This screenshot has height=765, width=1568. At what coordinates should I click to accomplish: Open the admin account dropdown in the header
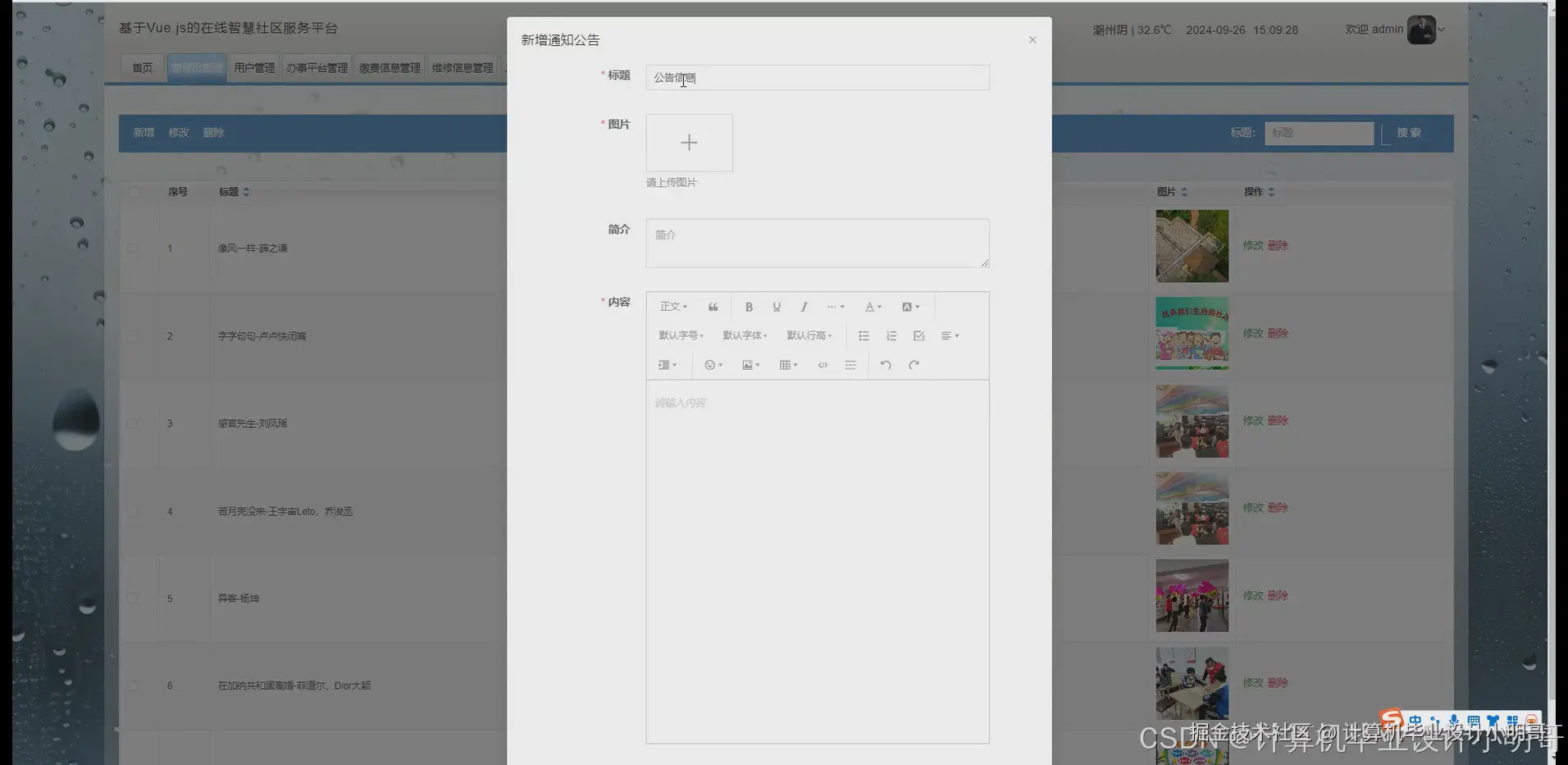click(x=1440, y=30)
